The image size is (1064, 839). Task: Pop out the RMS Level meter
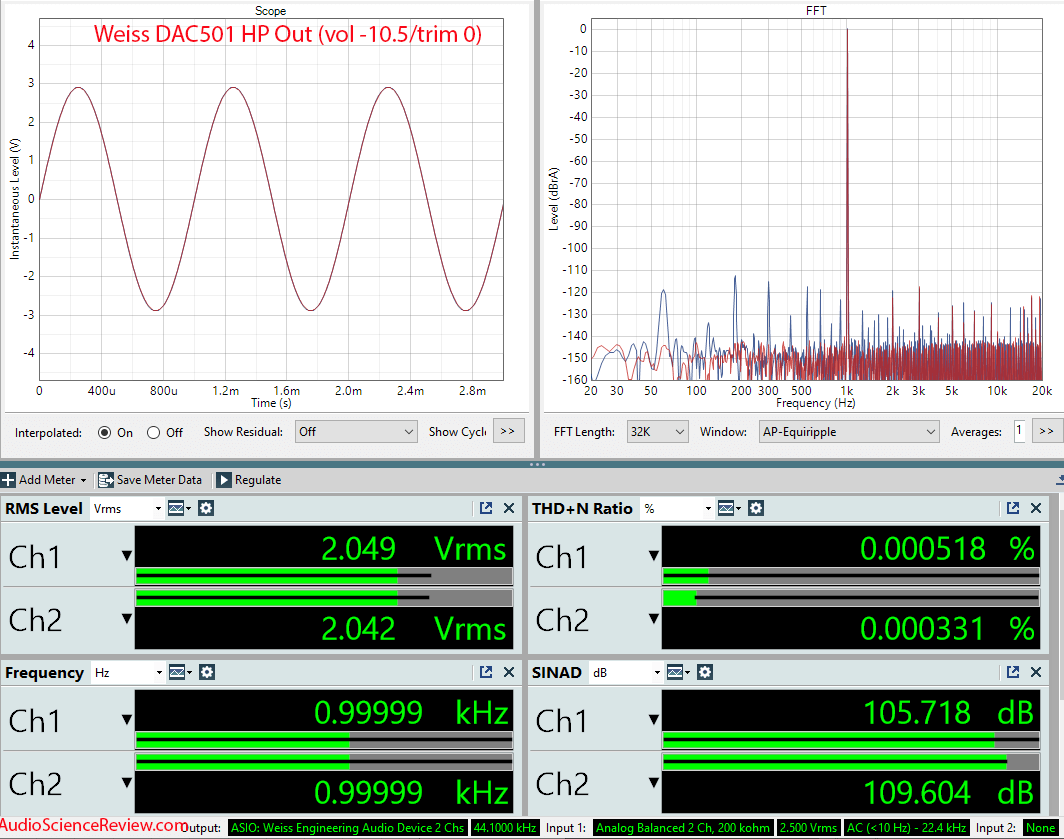pos(486,508)
